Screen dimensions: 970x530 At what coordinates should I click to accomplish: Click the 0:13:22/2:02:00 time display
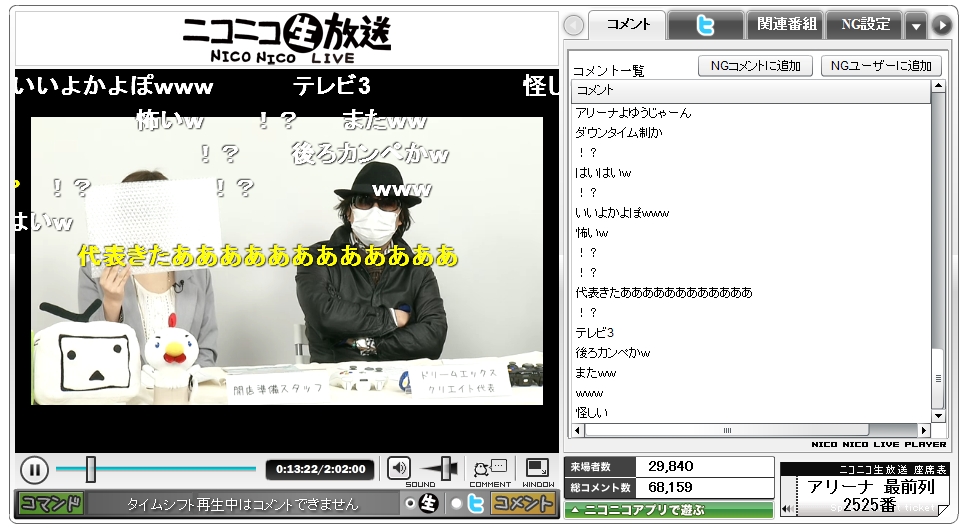pyautogui.click(x=320, y=469)
